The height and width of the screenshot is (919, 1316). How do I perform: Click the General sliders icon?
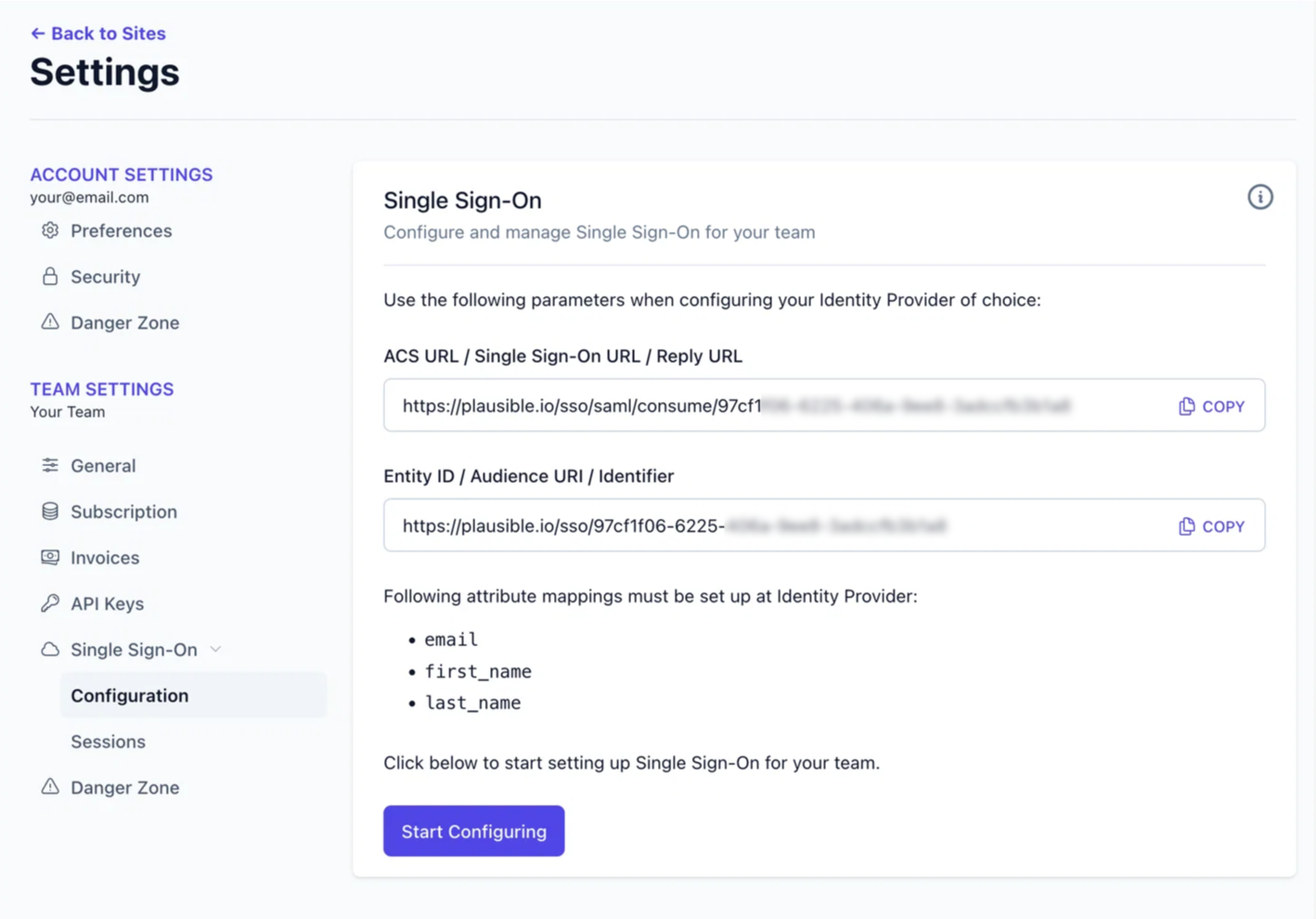click(50, 465)
